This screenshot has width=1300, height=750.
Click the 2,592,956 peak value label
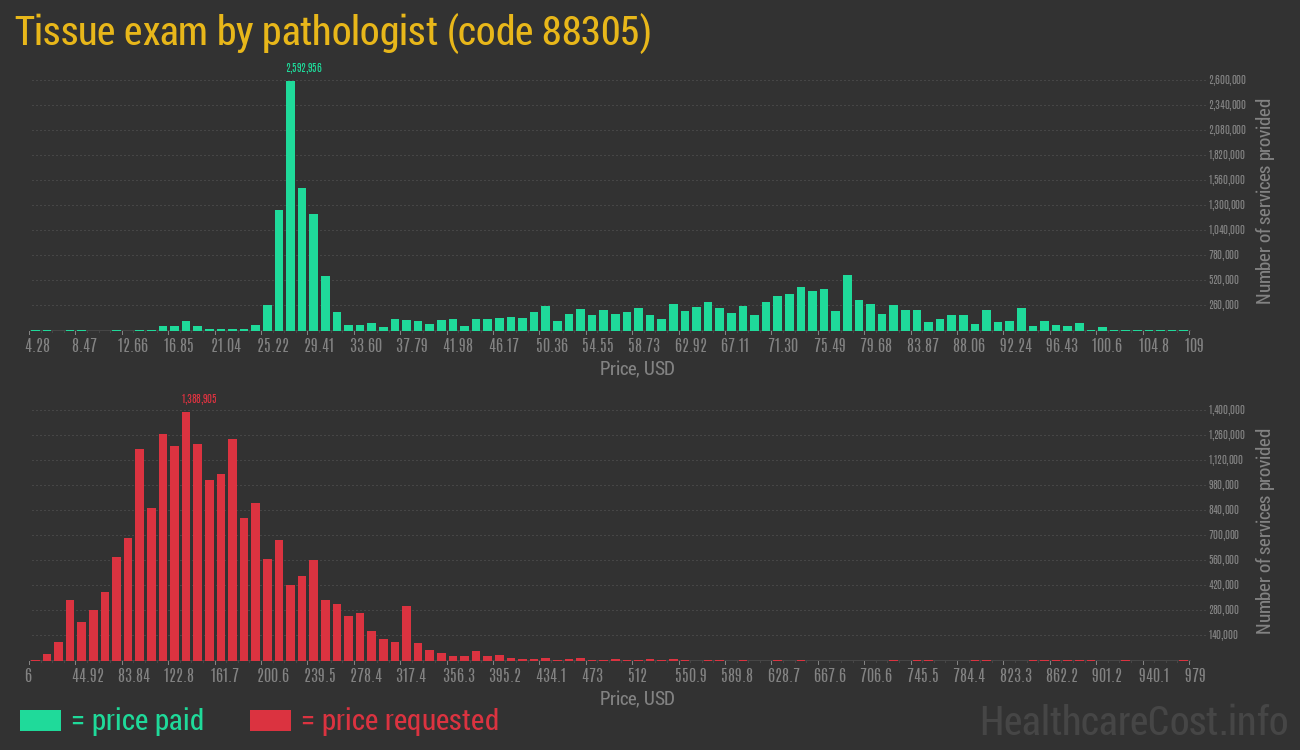pyautogui.click(x=304, y=67)
